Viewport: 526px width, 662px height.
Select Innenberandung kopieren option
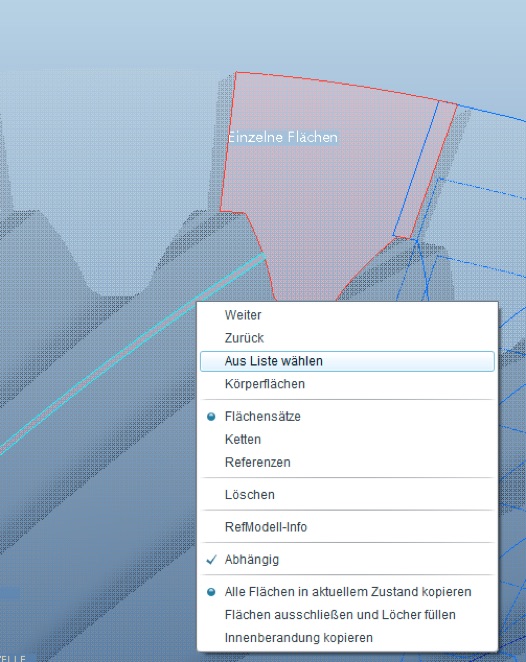pos(347,638)
